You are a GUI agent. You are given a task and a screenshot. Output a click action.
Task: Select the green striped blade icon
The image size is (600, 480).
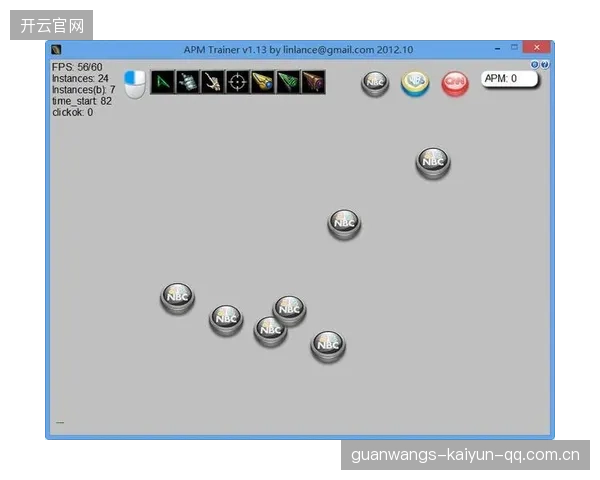[288, 82]
